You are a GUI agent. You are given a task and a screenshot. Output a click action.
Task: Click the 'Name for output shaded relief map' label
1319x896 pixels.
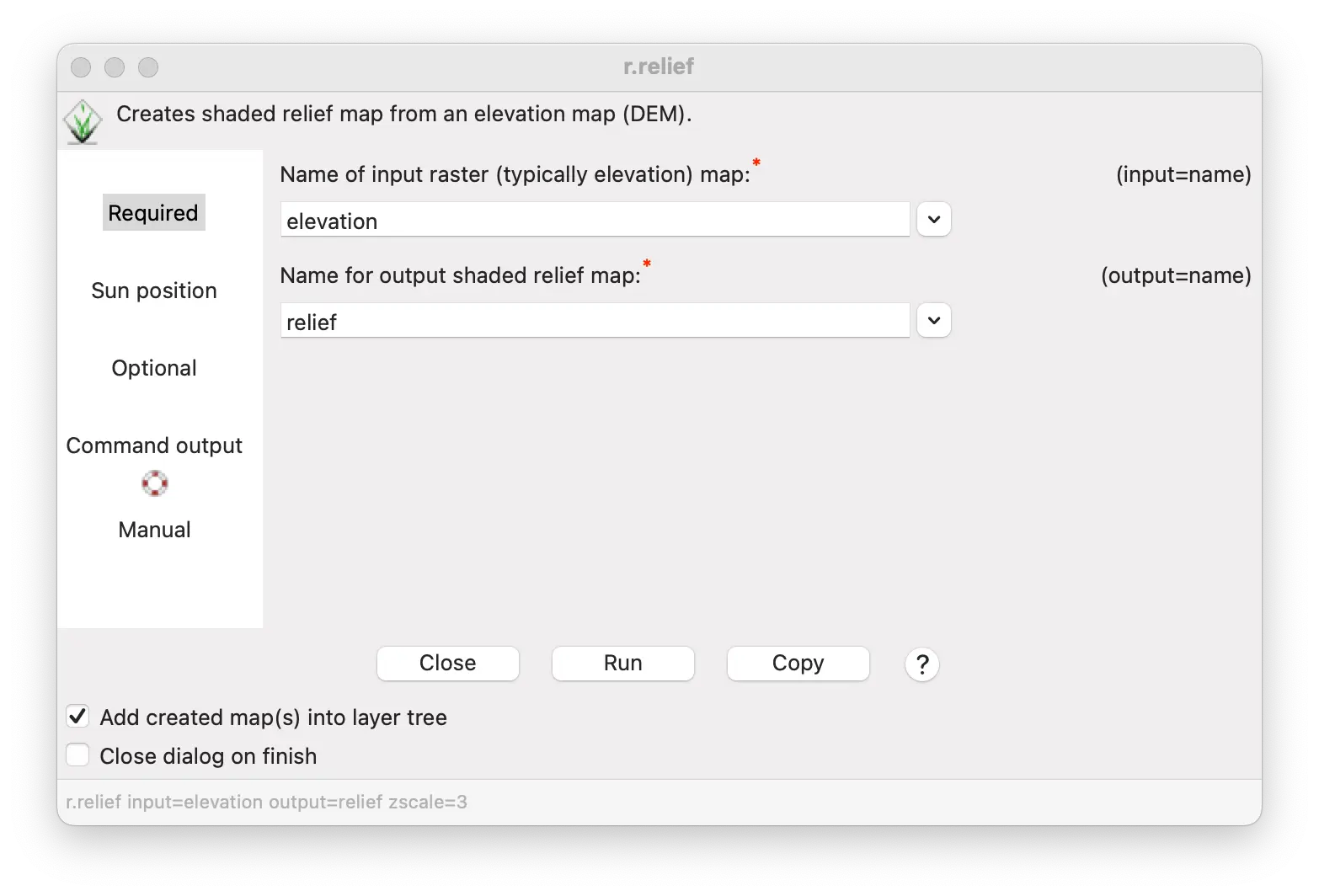click(461, 275)
